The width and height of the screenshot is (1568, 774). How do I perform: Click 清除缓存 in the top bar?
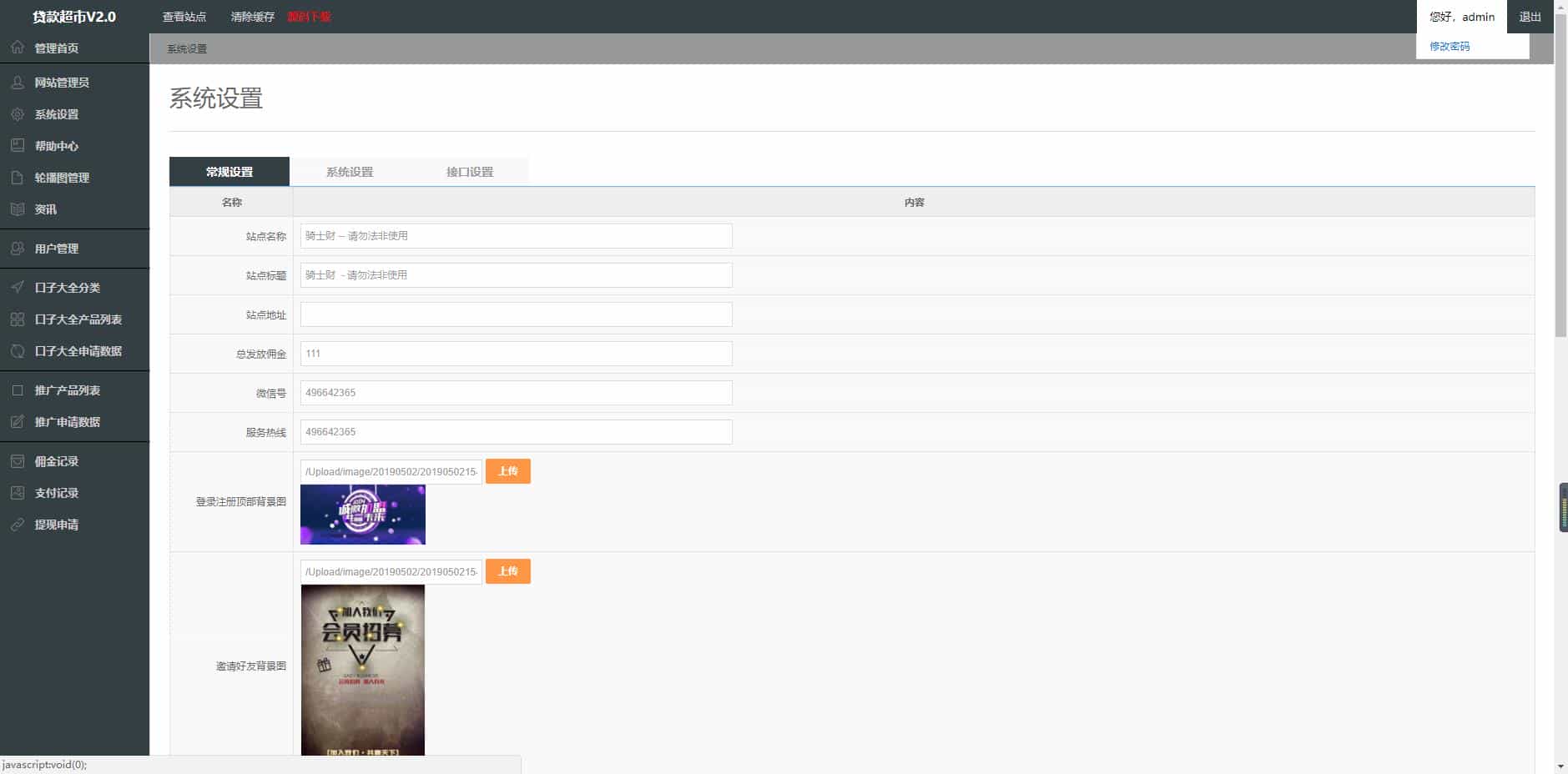coord(253,17)
